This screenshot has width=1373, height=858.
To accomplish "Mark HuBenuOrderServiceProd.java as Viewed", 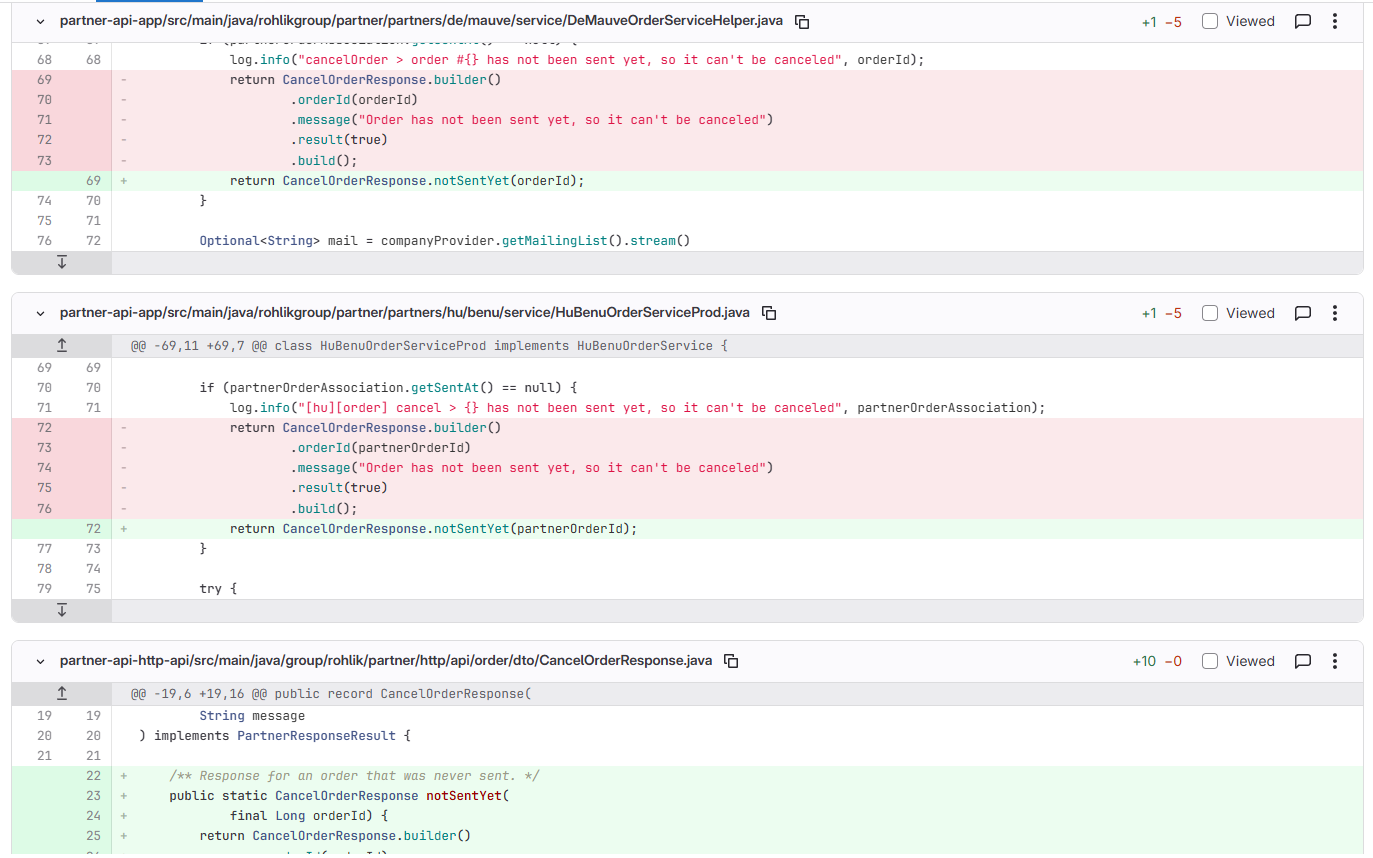I will [x=1210, y=313].
